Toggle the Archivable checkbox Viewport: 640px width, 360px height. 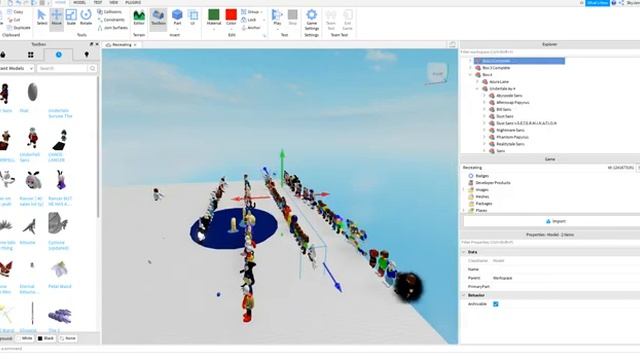(496, 304)
